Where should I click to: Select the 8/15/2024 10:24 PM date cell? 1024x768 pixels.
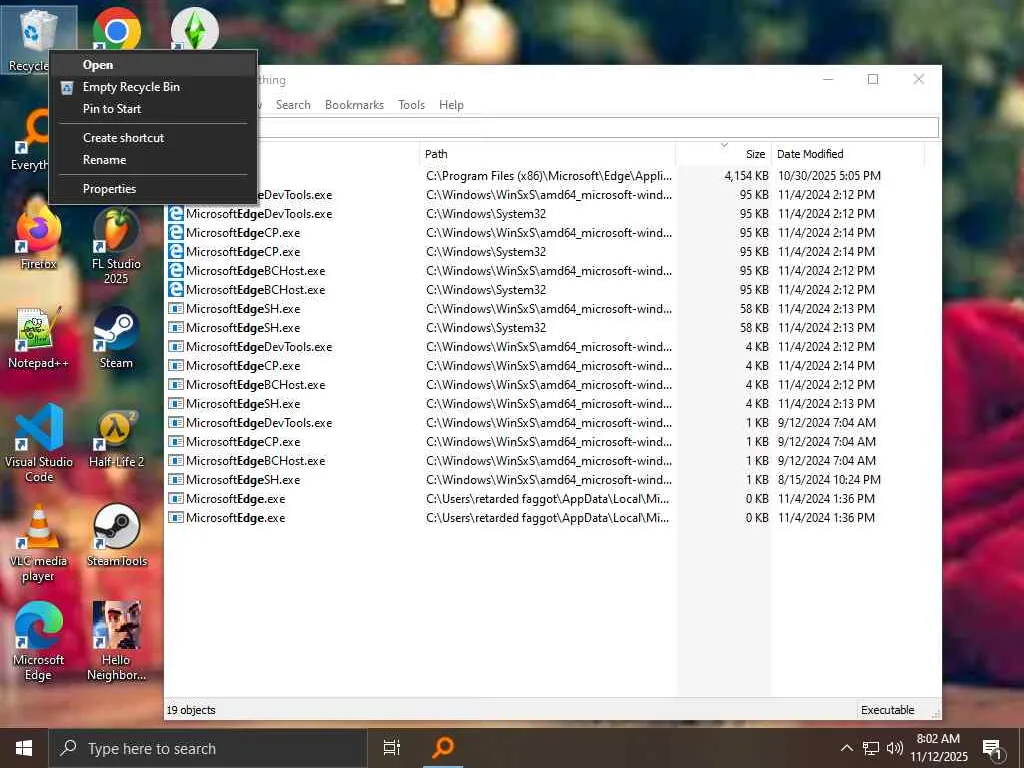(829, 480)
